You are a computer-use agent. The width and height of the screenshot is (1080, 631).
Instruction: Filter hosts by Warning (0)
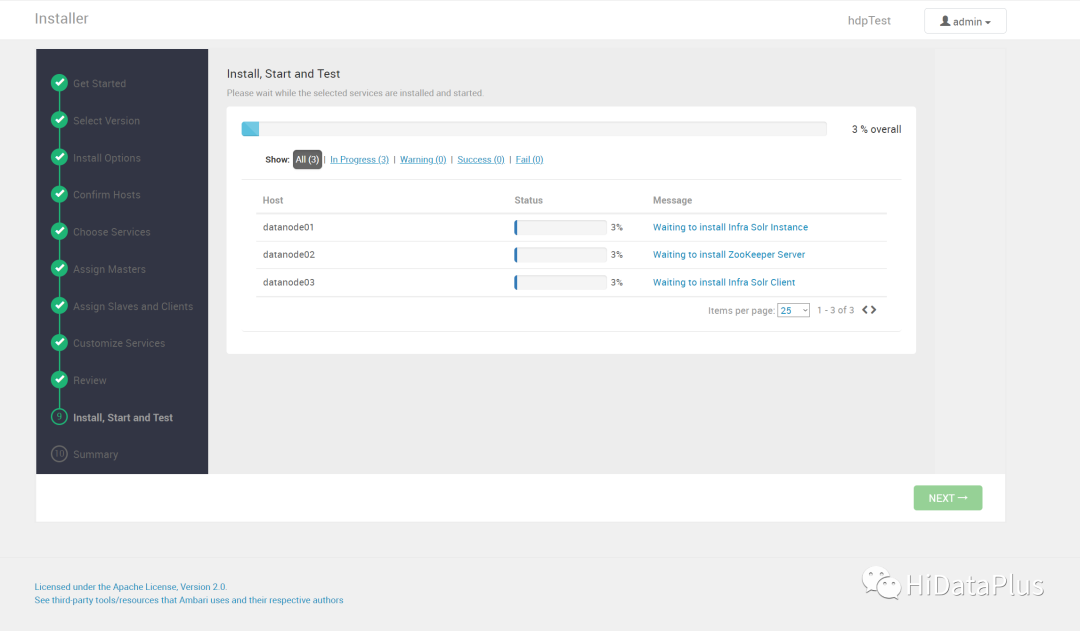click(423, 160)
